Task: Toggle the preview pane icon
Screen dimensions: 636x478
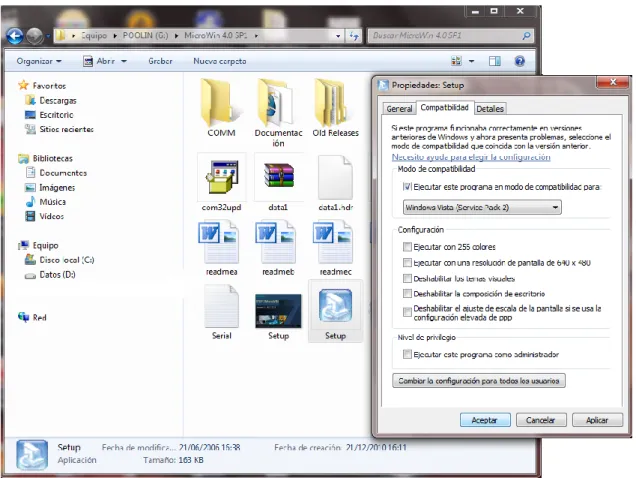Action: pos(495,61)
